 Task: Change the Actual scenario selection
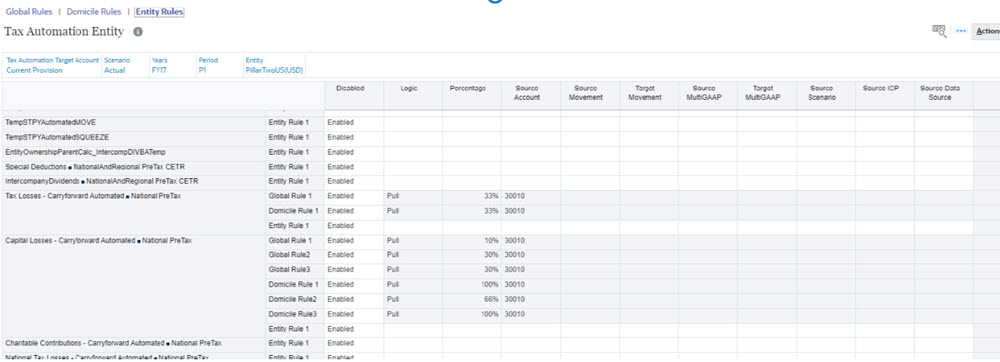tap(115, 71)
